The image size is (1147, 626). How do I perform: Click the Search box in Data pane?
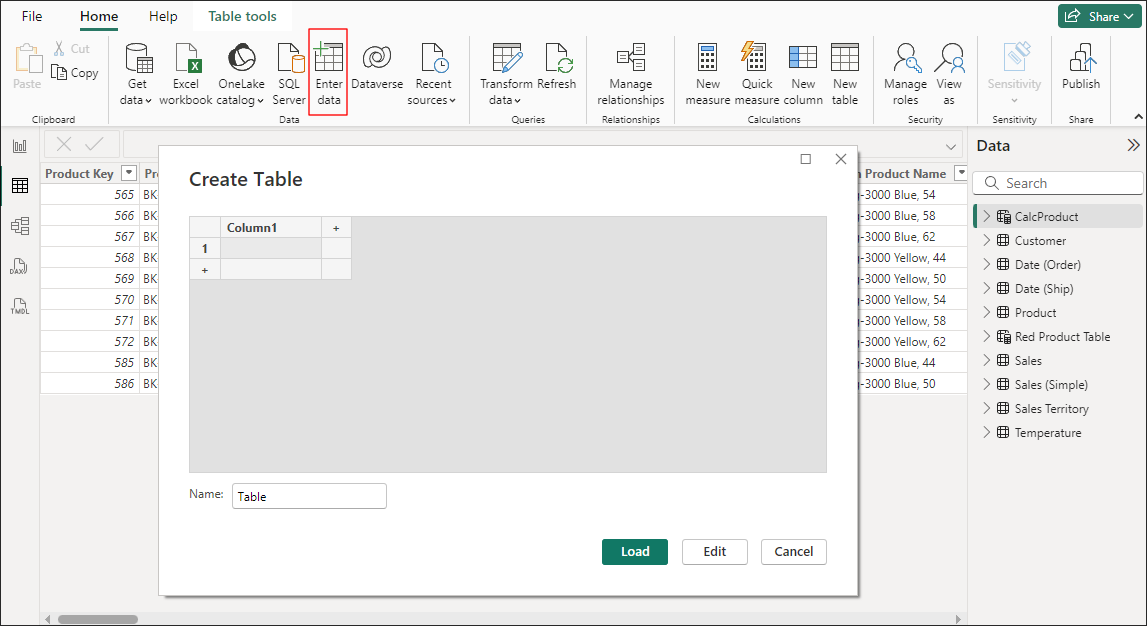point(1058,183)
